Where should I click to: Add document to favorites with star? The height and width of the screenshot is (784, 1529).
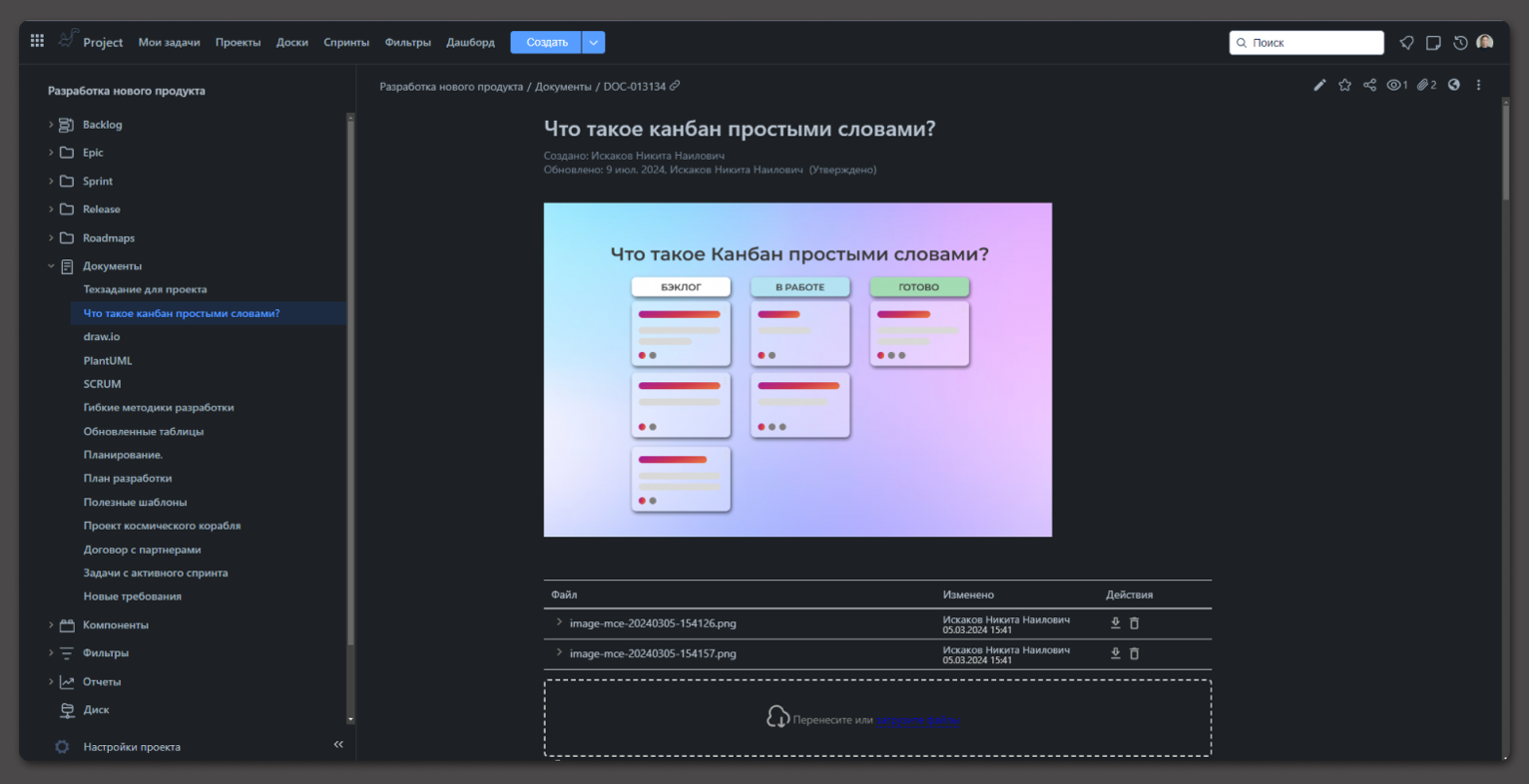click(x=1344, y=86)
